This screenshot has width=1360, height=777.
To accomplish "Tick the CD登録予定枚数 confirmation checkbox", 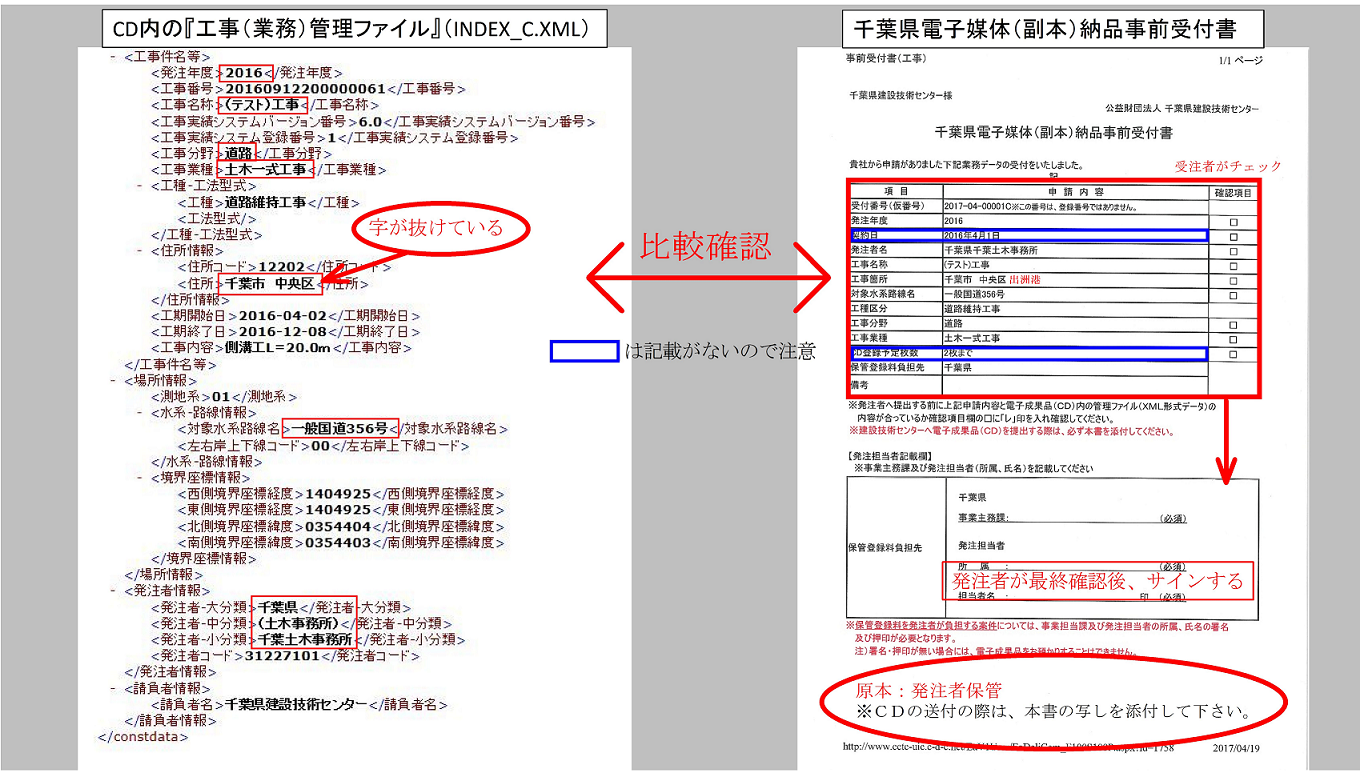I will [x=1234, y=354].
